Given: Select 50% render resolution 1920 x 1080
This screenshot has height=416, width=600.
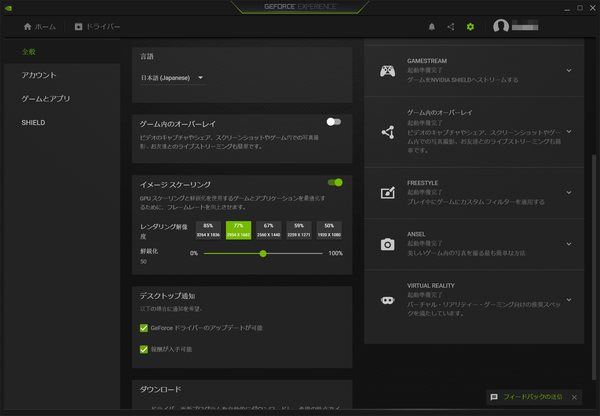Looking at the screenshot, I should pyautogui.click(x=329, y=230).
